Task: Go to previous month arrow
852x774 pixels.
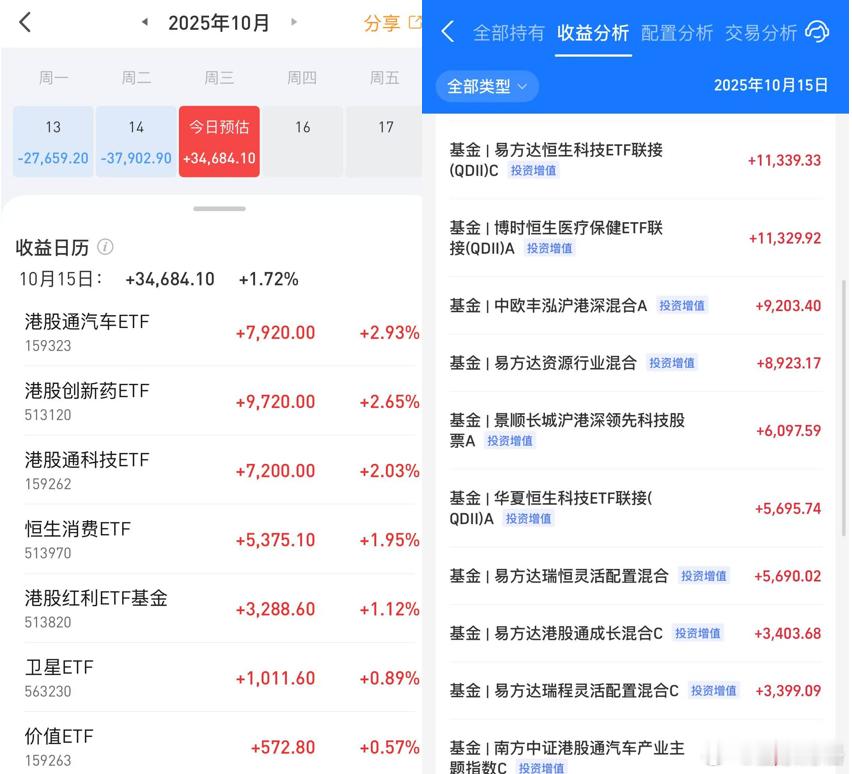Action: (145, 22)
